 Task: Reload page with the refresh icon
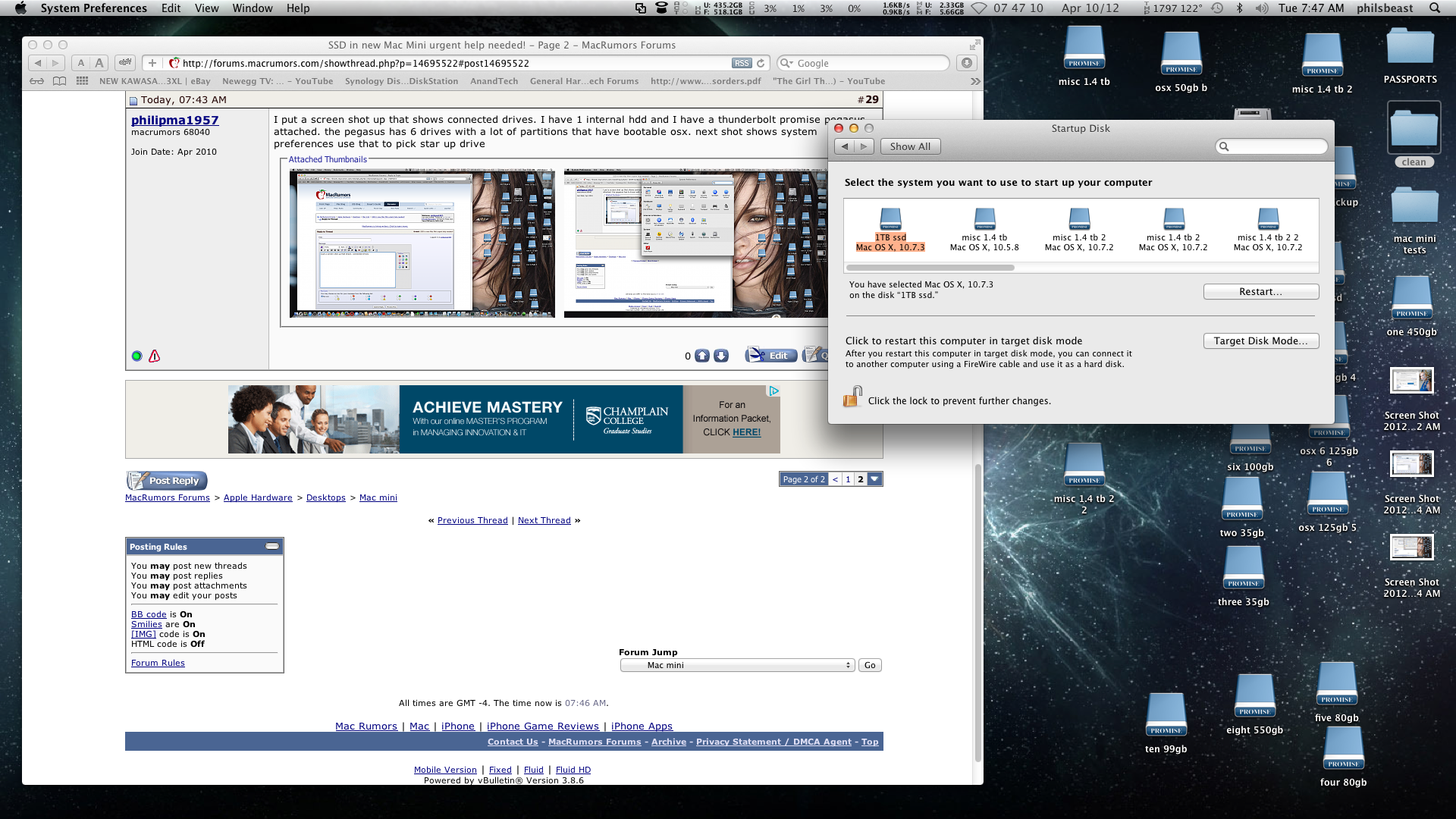tap(761, 64)
